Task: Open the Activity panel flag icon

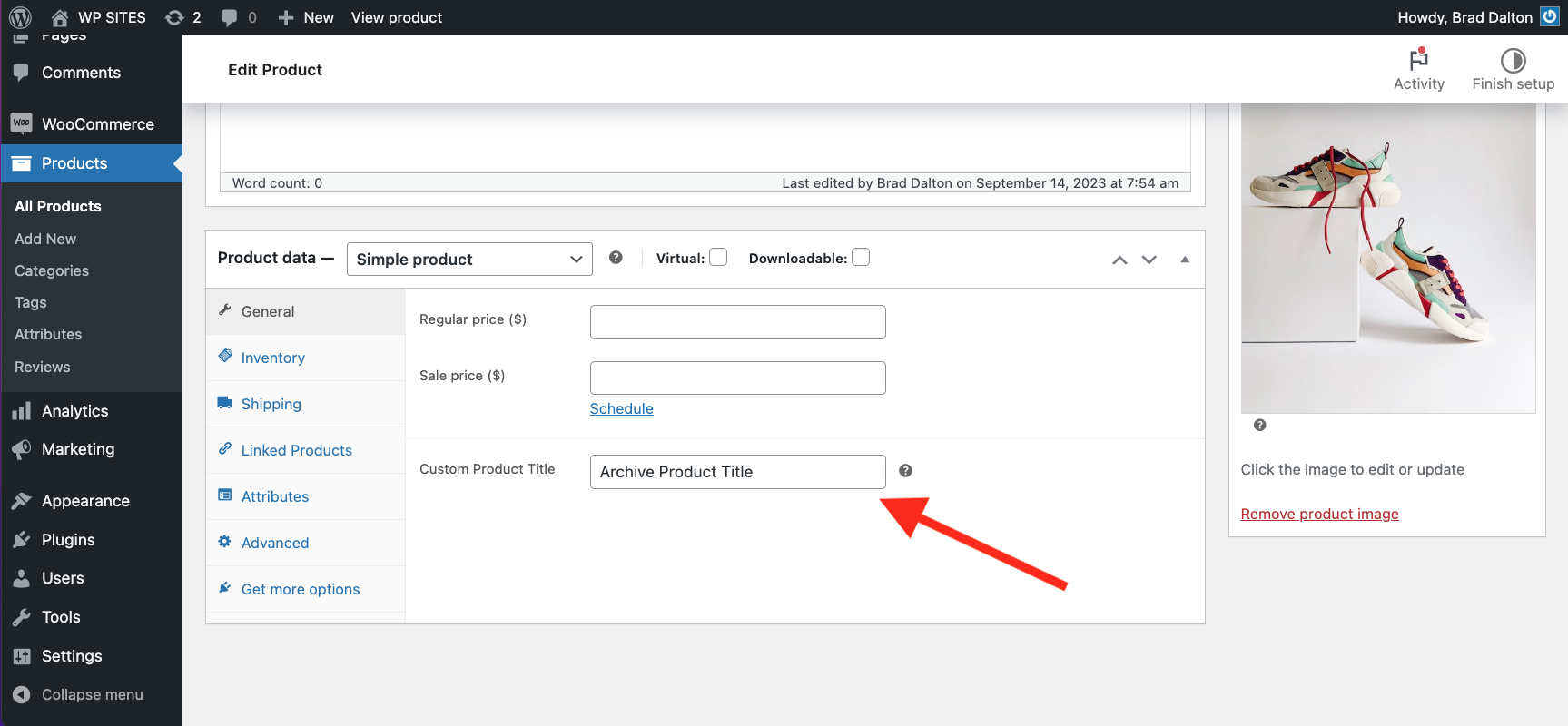Action: [1418, 60]
